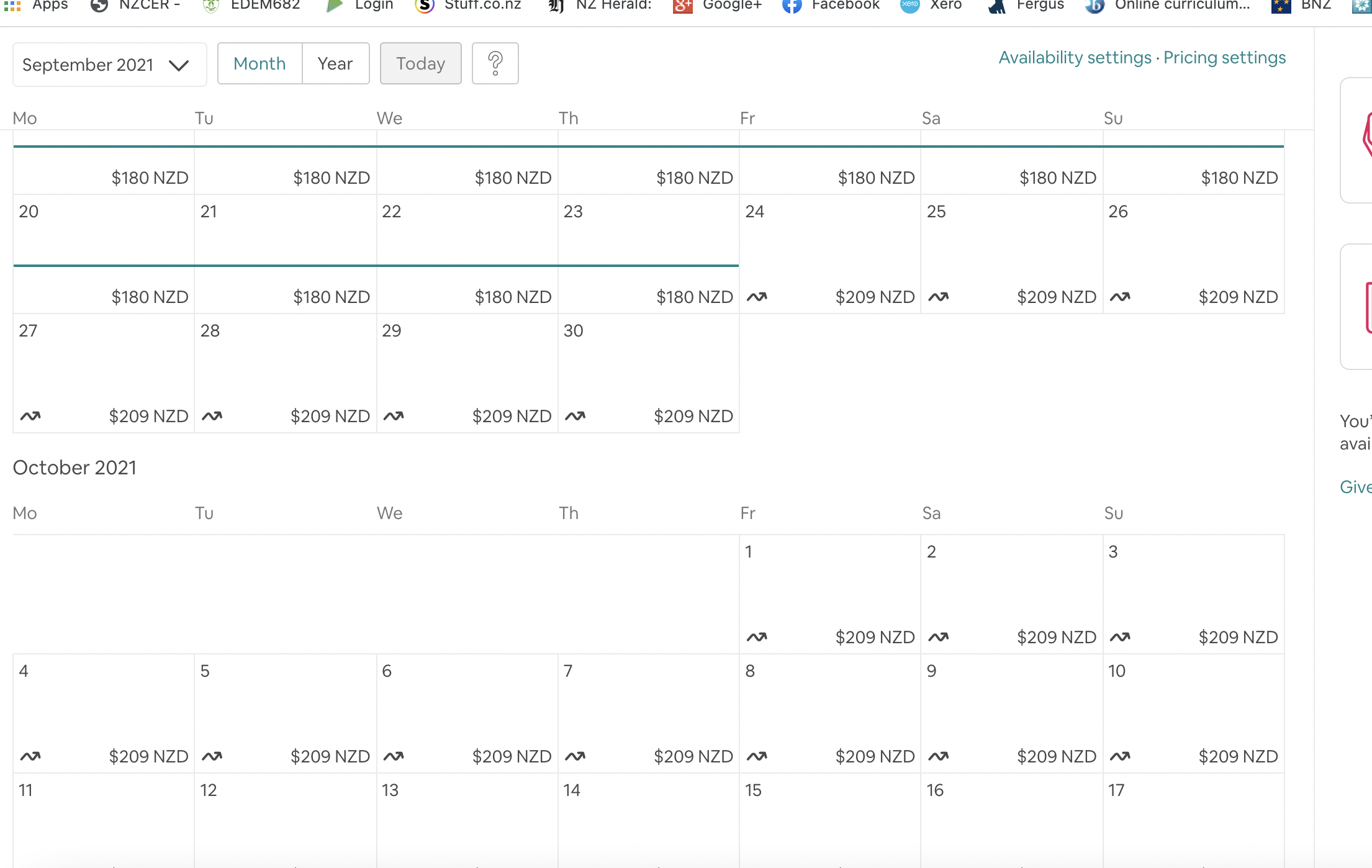The image size is (1372, 868).
Task: Select the October 15 calendar day
Action: [829, 813]
